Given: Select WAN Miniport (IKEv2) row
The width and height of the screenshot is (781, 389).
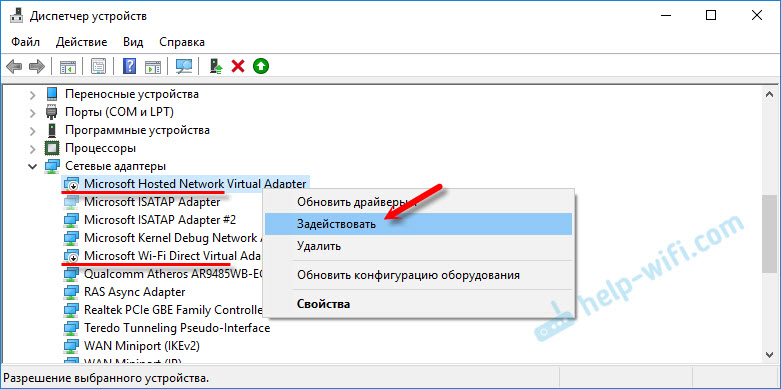Looking at the screenshot, I should pyautogui.click(x=142, y=346).
